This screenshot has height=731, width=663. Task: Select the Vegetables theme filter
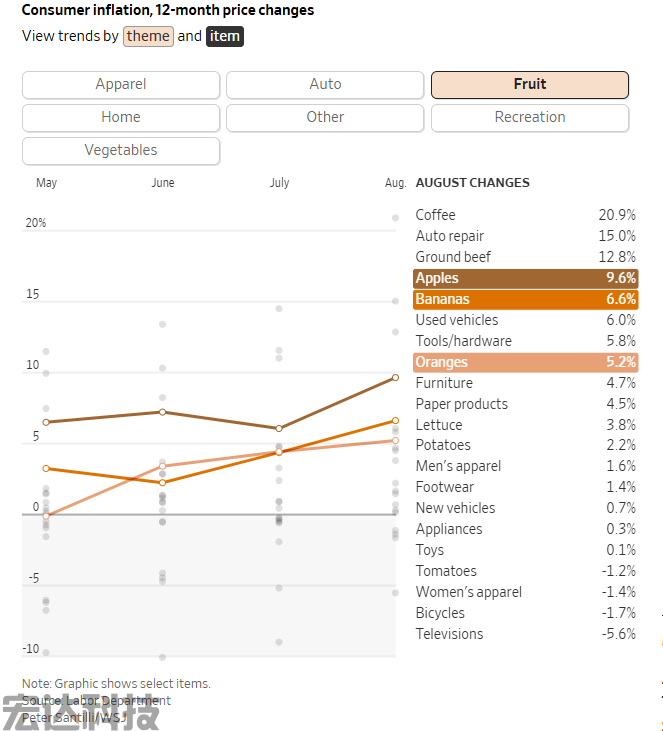coord(121,150)
